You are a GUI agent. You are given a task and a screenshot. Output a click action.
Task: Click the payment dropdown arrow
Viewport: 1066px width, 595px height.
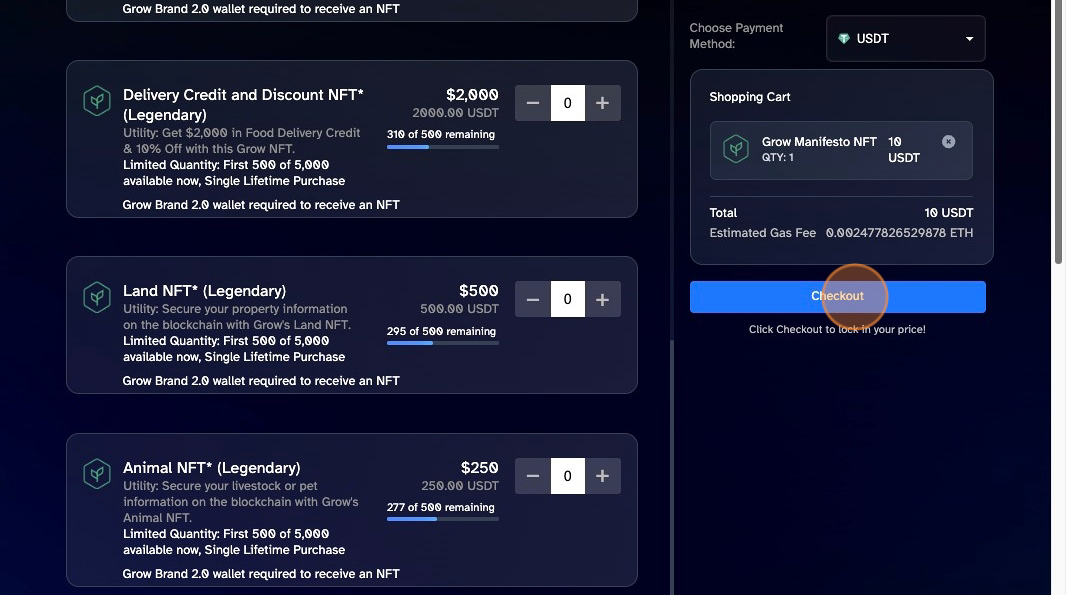click(969, 39)
